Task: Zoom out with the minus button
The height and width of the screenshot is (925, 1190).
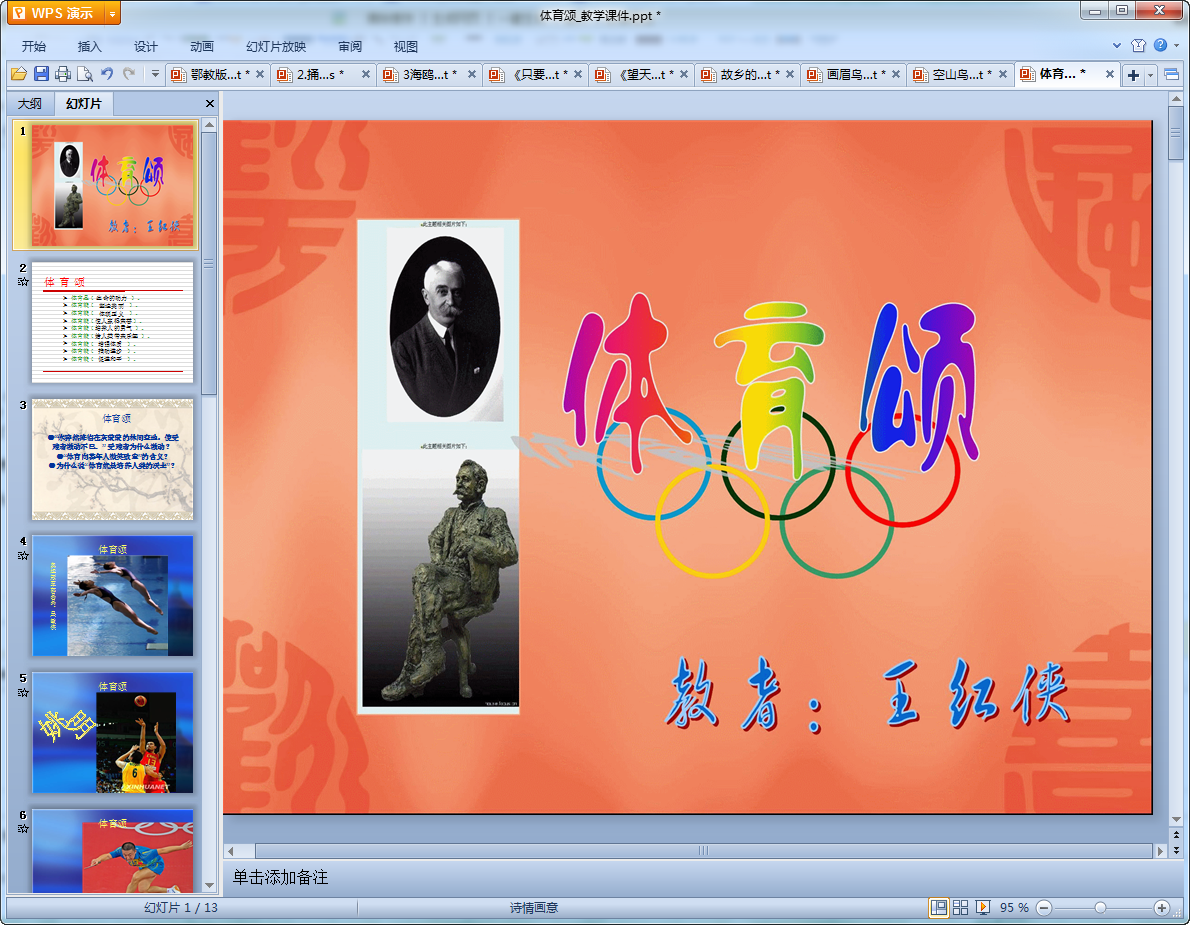Action: [x=1044, y=908]
